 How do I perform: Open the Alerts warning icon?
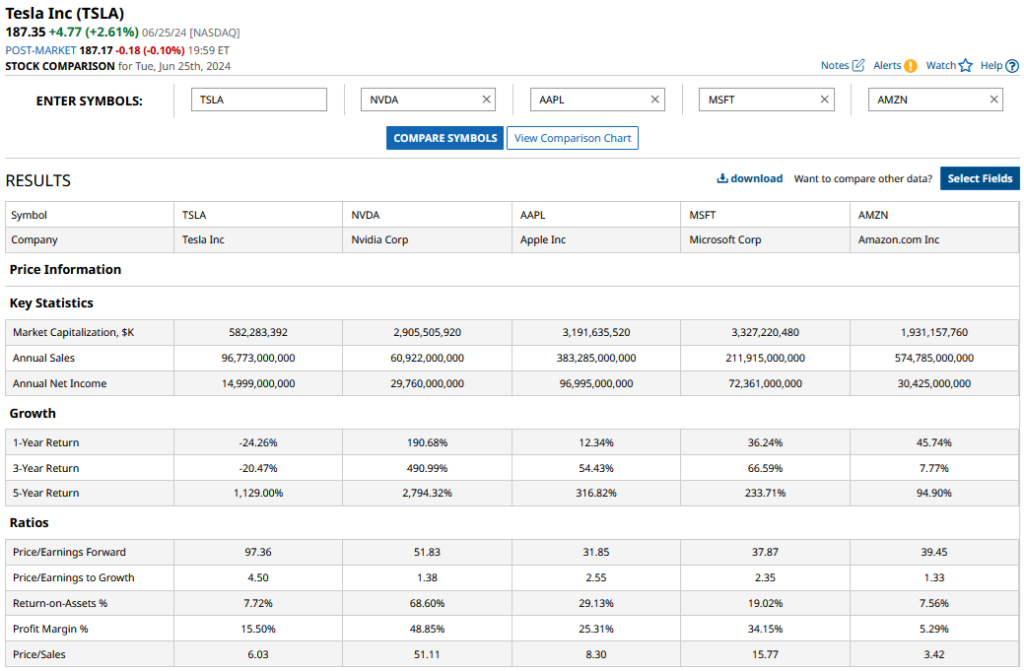(x=910, y=66)
